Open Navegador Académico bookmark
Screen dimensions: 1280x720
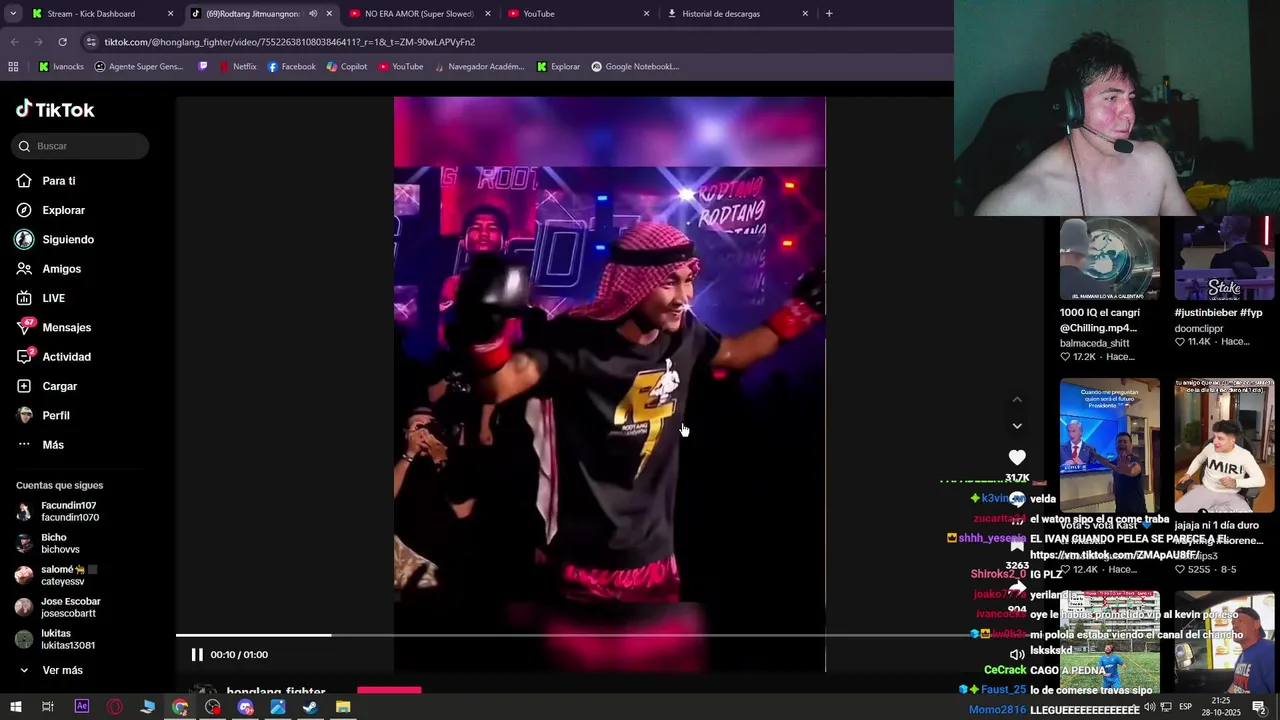(478, 67)
